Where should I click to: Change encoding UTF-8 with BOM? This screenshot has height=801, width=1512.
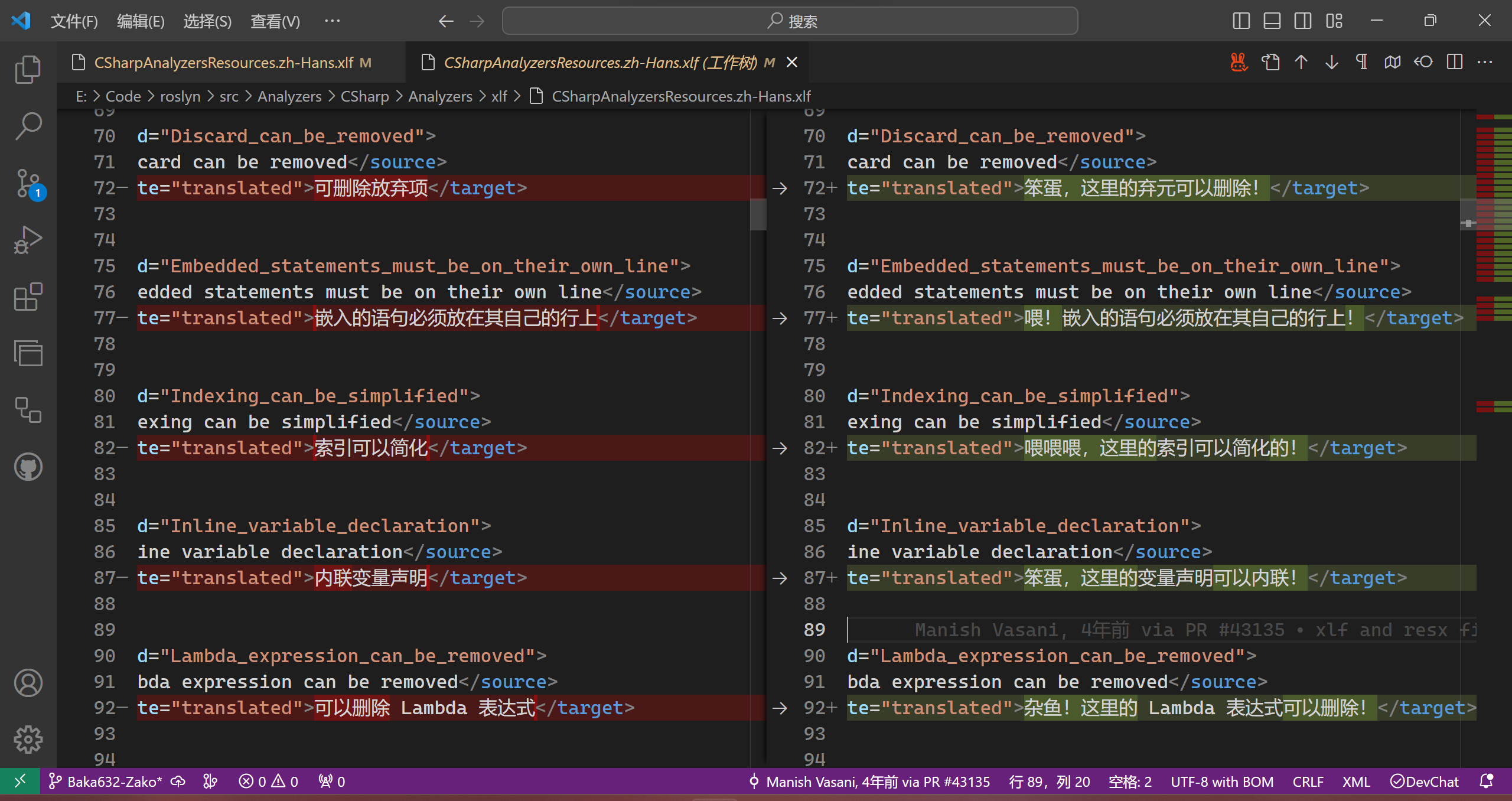point(1222,782)
